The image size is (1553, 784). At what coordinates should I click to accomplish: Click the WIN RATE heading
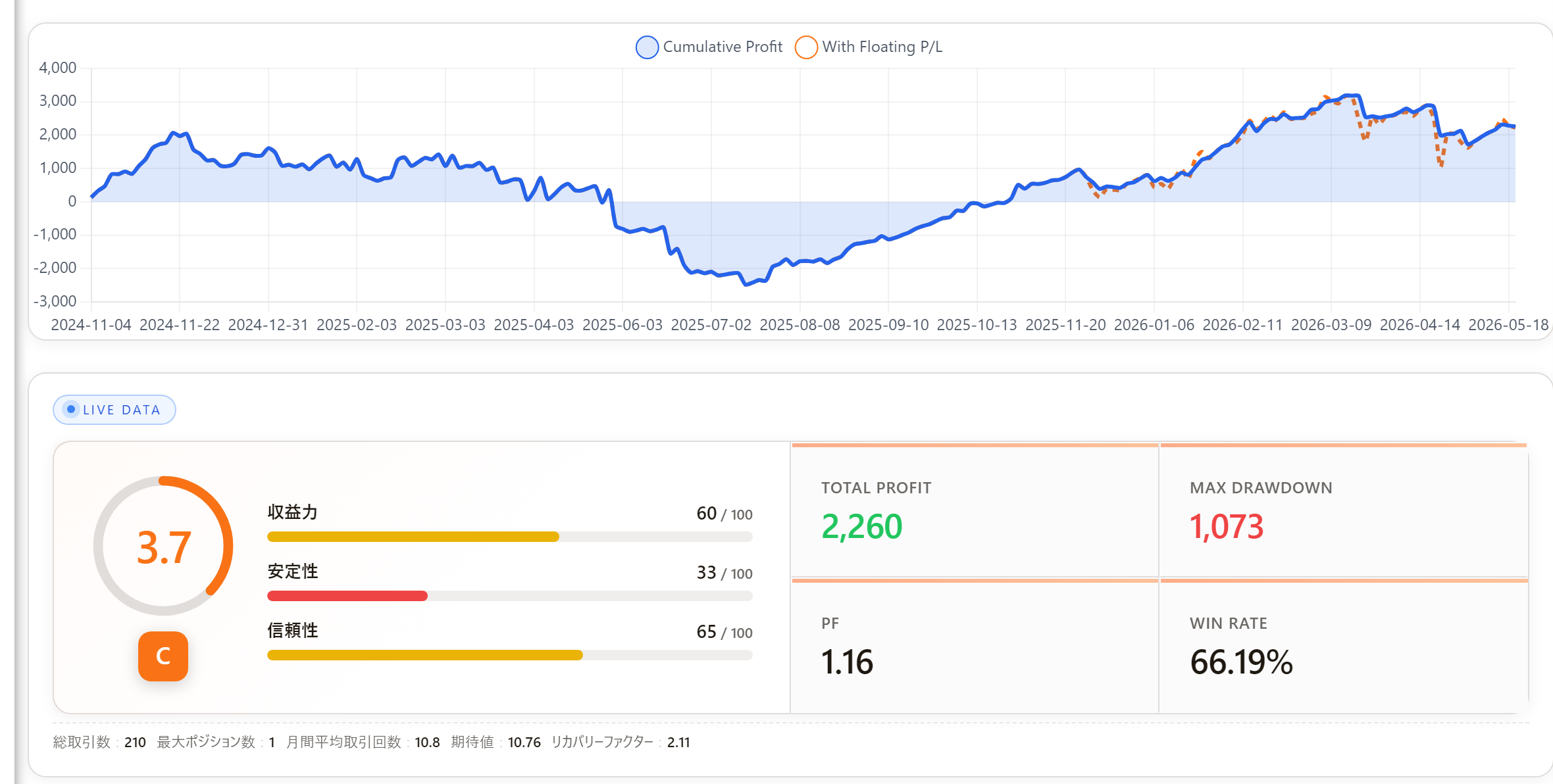coord(1229,624)
